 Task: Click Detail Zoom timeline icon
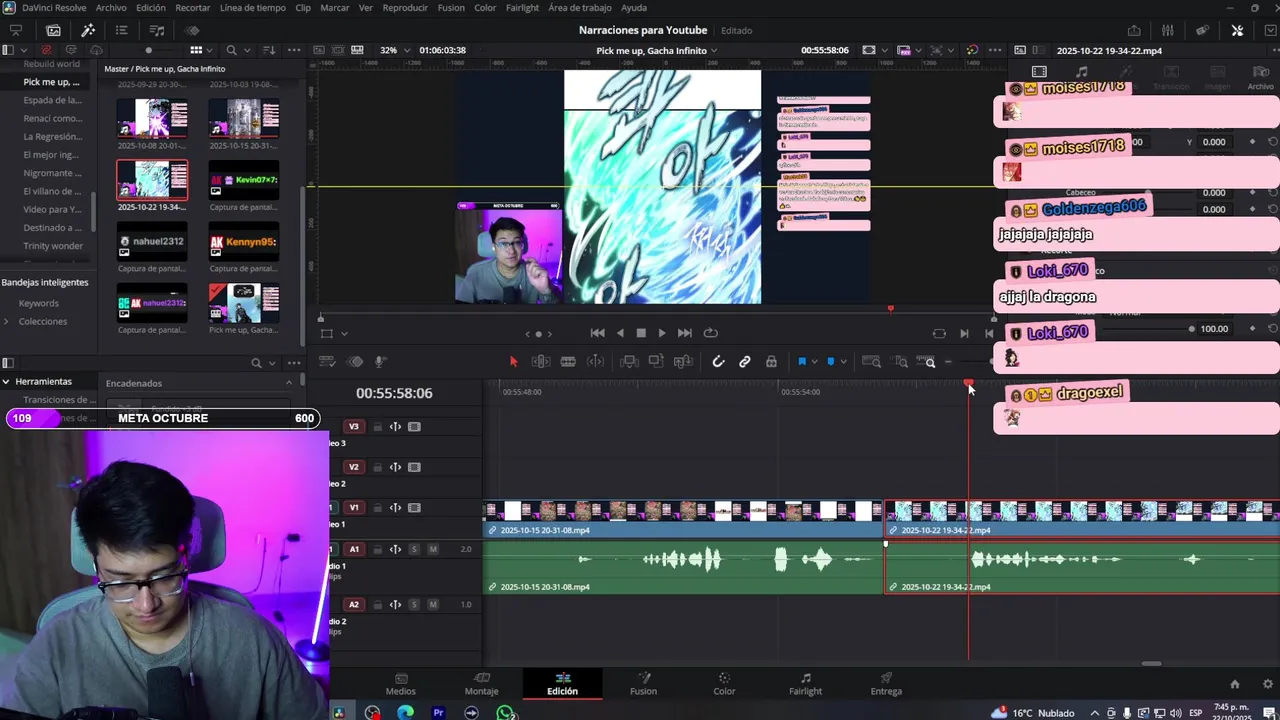click(x=901, y=362)
